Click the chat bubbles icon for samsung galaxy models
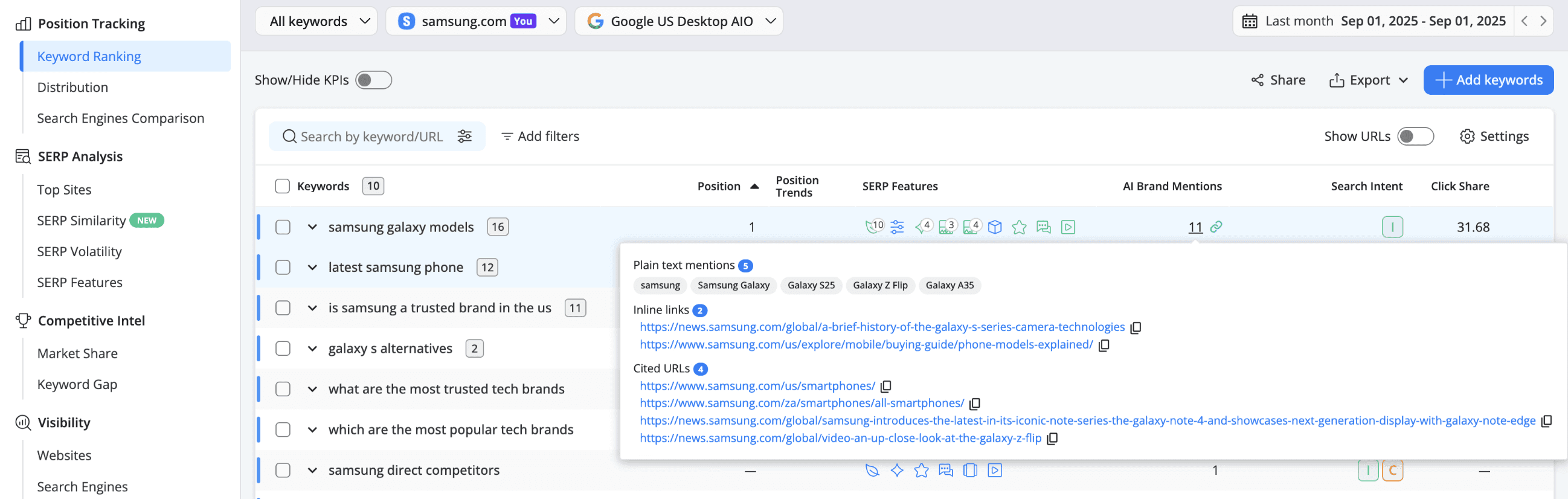Image resolution: width=1568 pixels, height=499 pixels. pos(1043,227)
